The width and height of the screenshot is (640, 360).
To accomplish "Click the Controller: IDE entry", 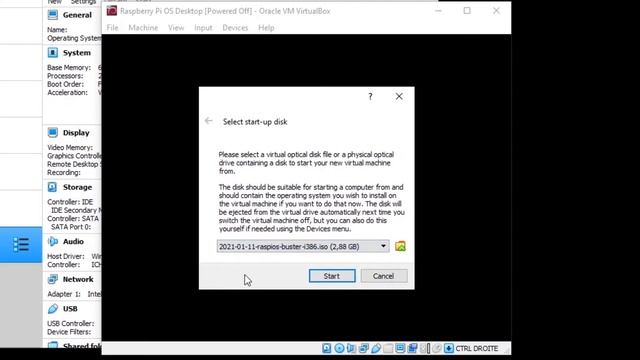I will pos(70,202).
